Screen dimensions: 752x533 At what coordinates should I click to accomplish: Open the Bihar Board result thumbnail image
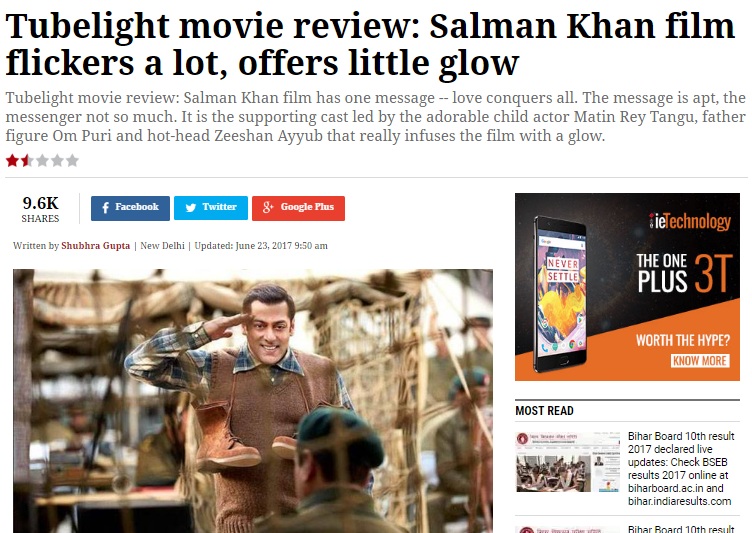[568, 462]
